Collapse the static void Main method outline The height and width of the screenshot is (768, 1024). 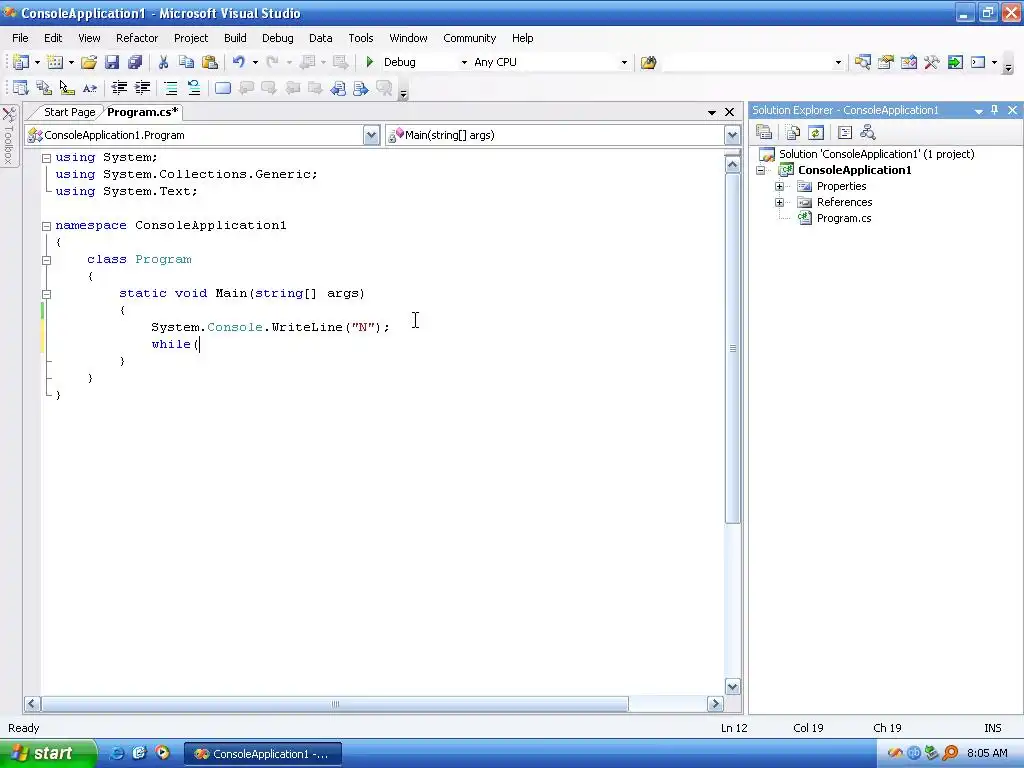[x=46, y=294]
